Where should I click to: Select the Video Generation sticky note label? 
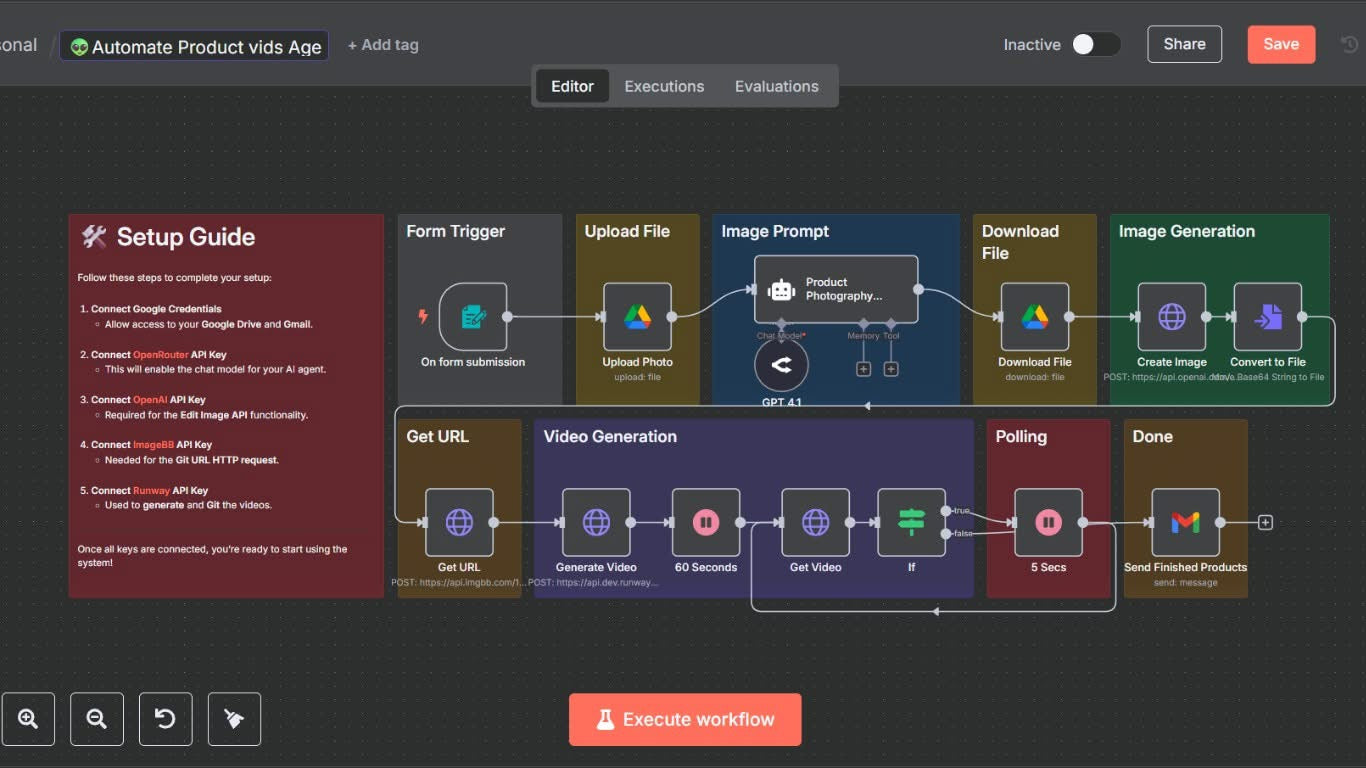pyautogui.click(x=610, y=436)
